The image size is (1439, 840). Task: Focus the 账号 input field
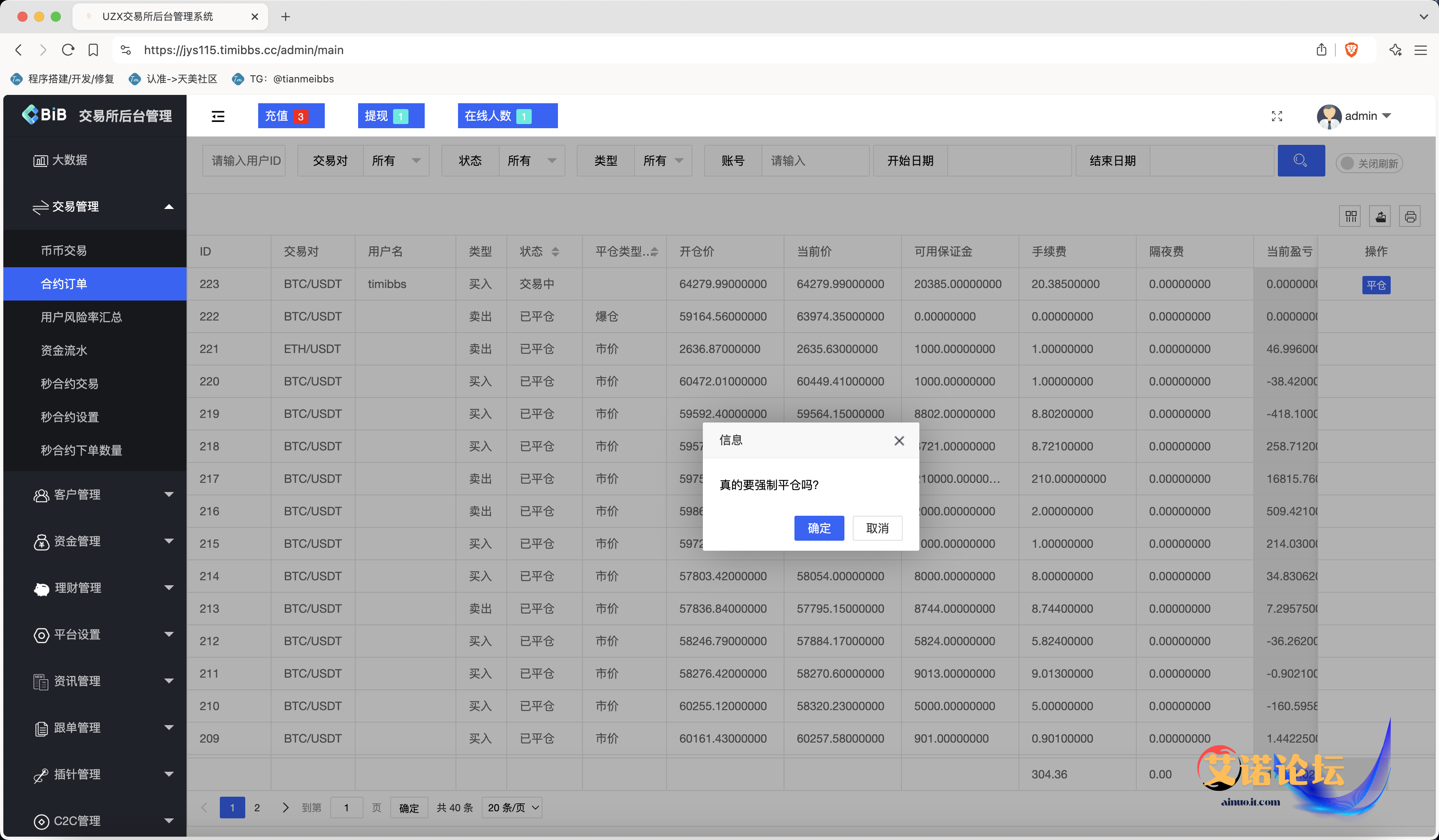coord(815,160)
